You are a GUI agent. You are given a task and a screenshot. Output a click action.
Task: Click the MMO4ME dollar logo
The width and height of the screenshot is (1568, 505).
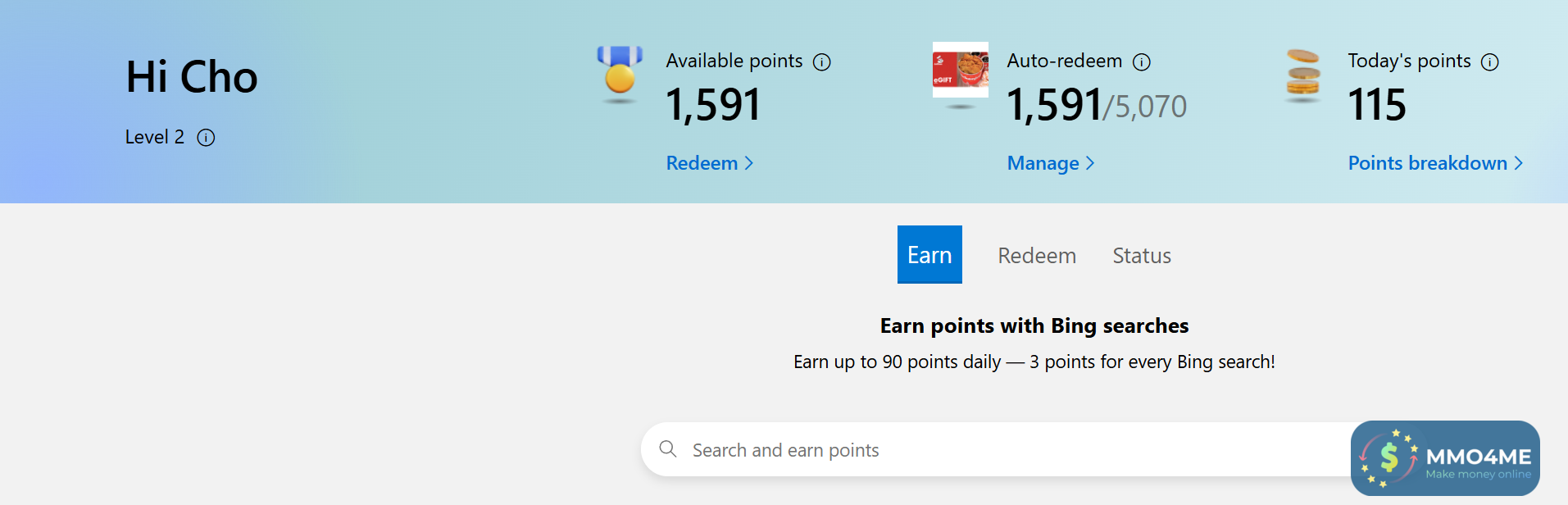1389,457
